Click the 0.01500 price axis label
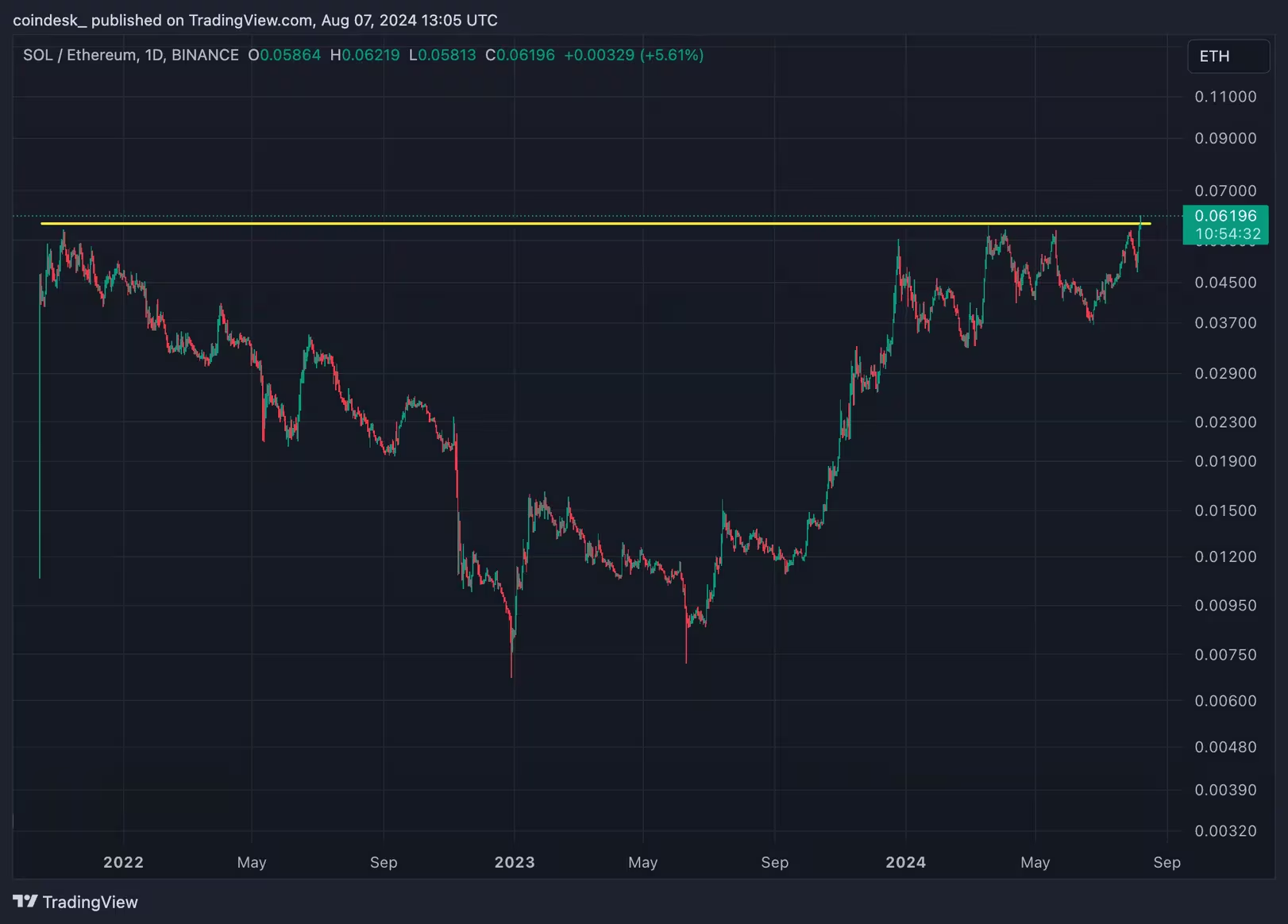Viewport: 1288px width, 924px height. pyautogui.click(x=1225, y=510)
